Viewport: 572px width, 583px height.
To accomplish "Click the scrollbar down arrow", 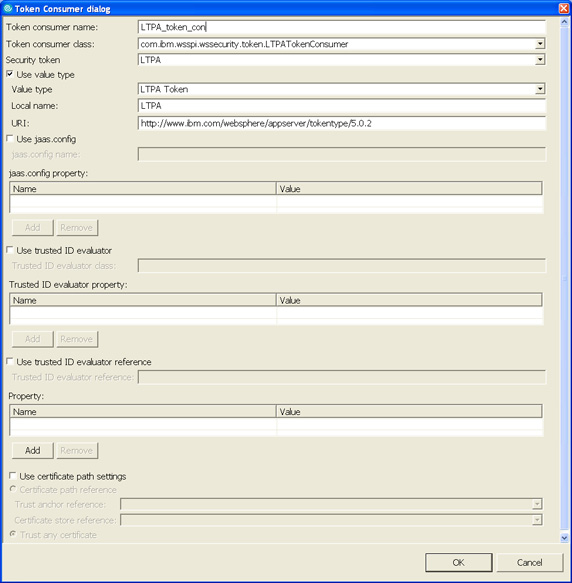I will tap(564, 537).
